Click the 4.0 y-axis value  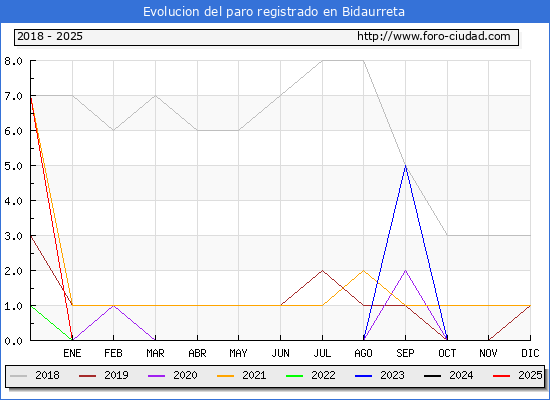click(x=13, y=201)
